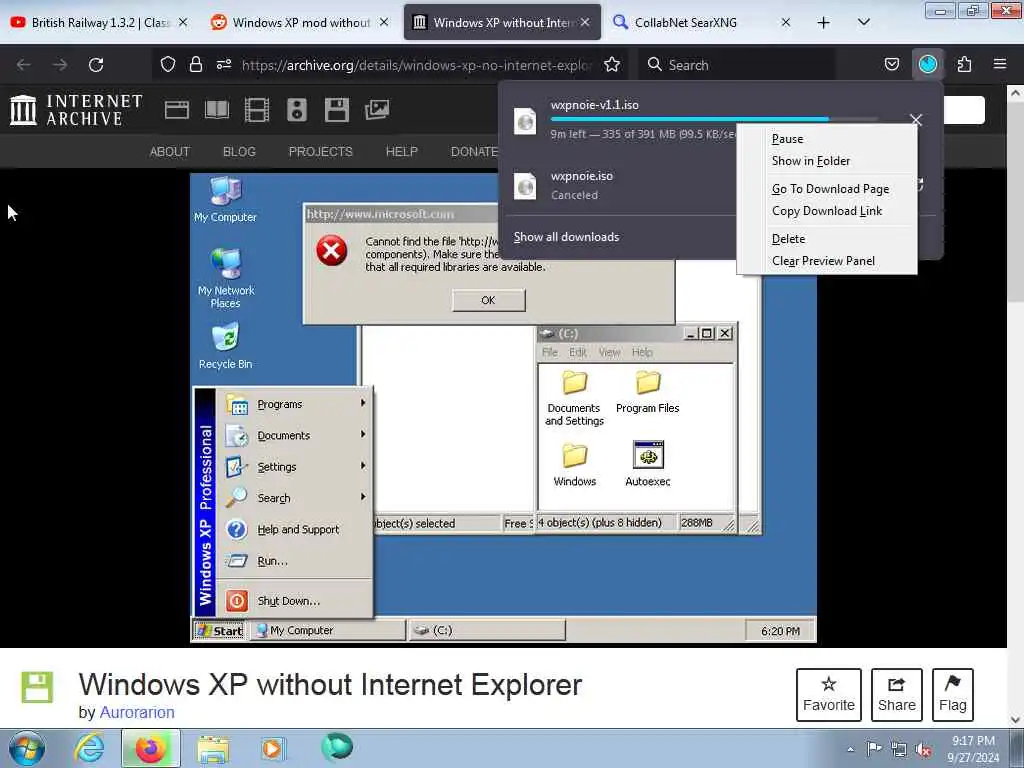Open the Windows Start orb
This screenshot has width=1024, height=768.
pyautogui.click(x=27, y=748)
